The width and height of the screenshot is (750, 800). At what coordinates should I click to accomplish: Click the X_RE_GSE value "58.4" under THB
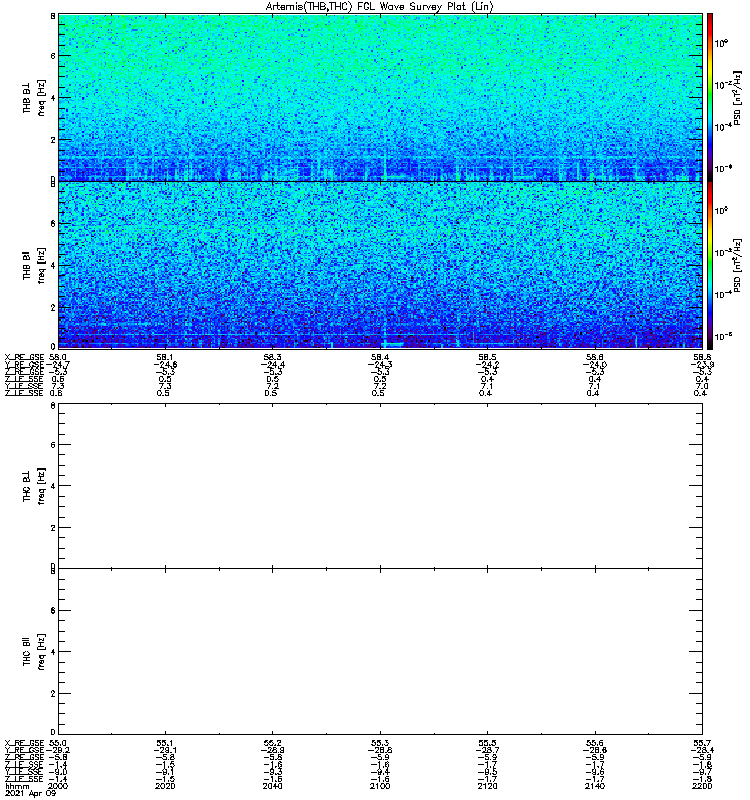point(380,357)
